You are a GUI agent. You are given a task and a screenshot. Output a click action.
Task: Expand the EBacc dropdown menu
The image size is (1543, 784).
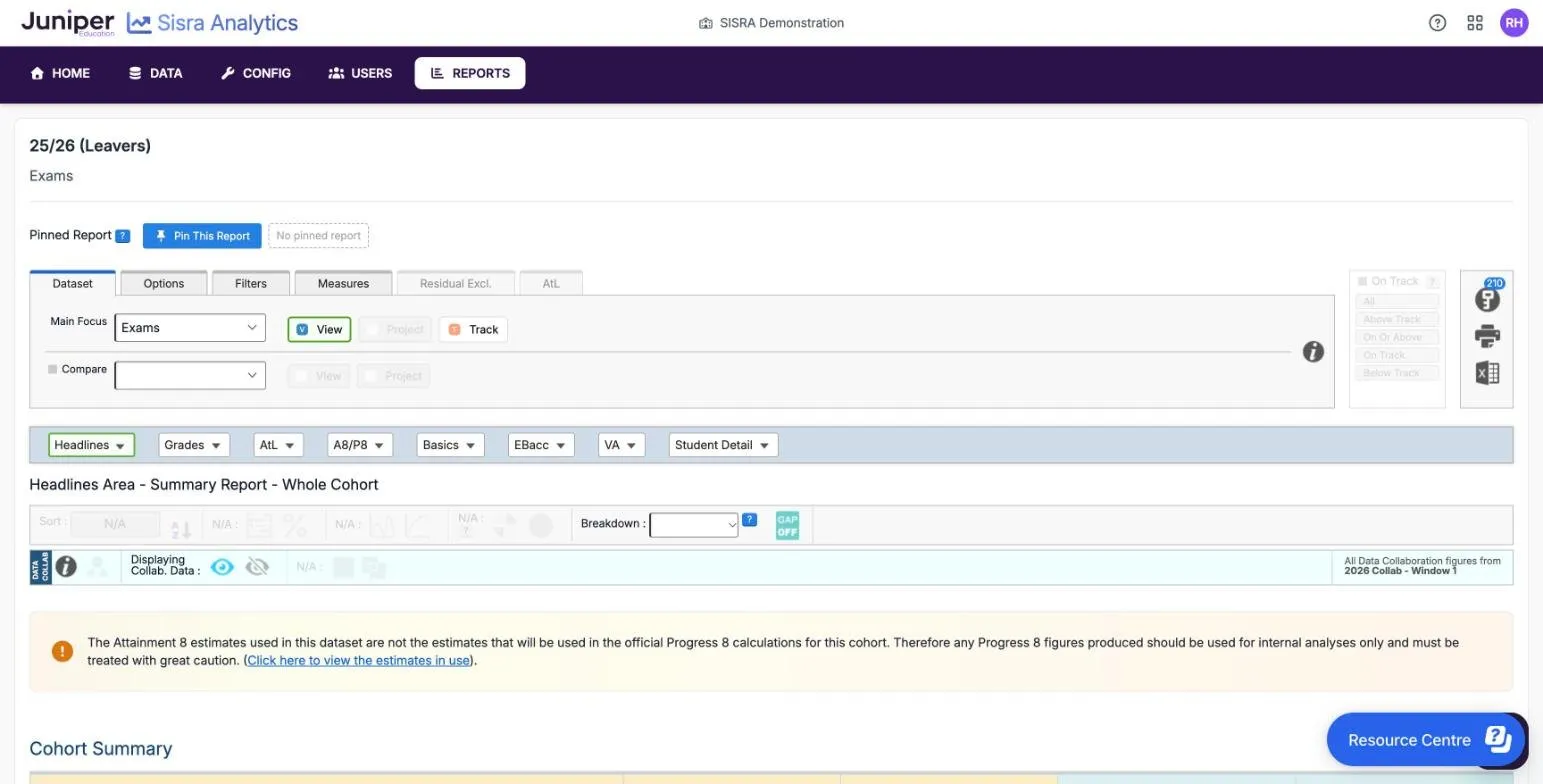pos(541,445)
